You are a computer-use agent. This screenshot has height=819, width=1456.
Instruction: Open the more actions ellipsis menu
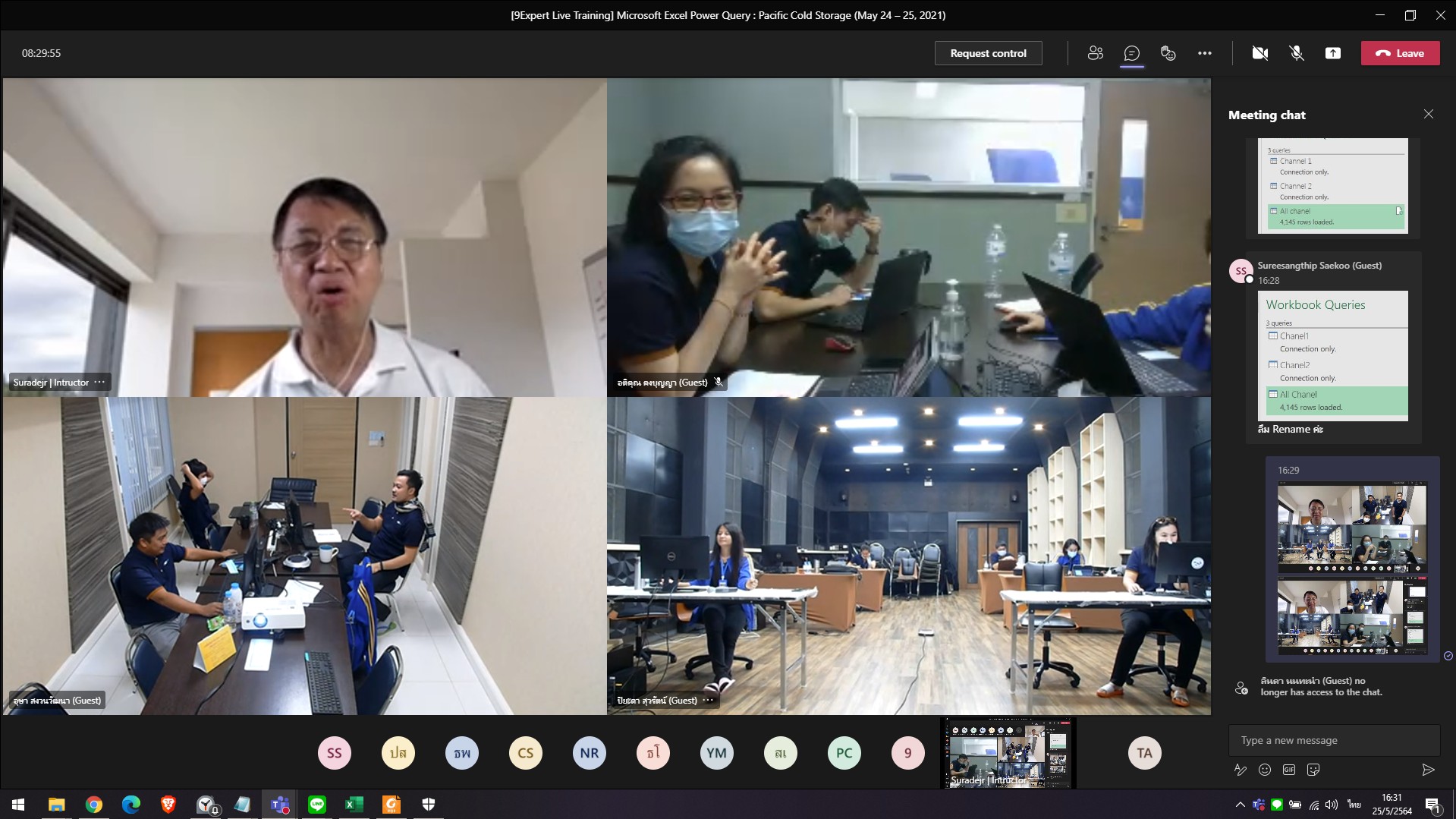click(1205, 53)
